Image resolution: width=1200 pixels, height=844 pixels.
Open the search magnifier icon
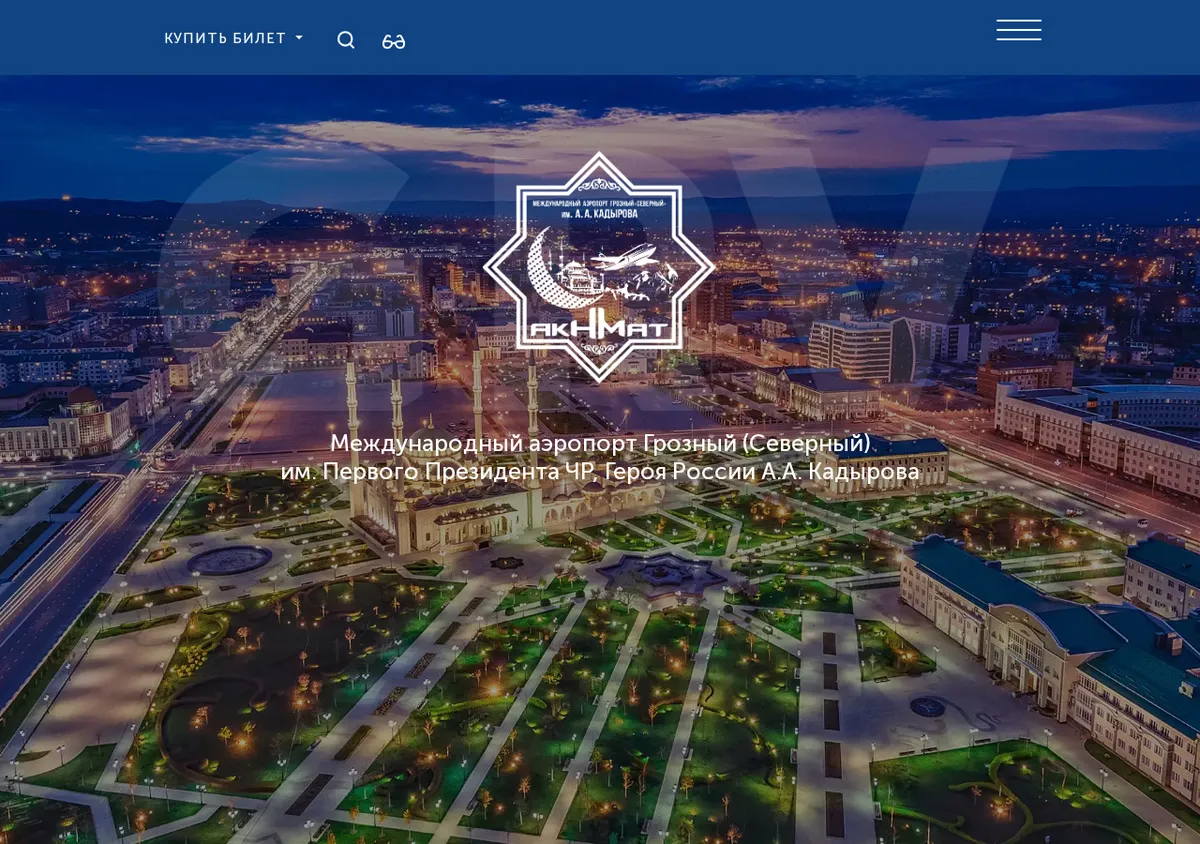(x=346, y=40)
